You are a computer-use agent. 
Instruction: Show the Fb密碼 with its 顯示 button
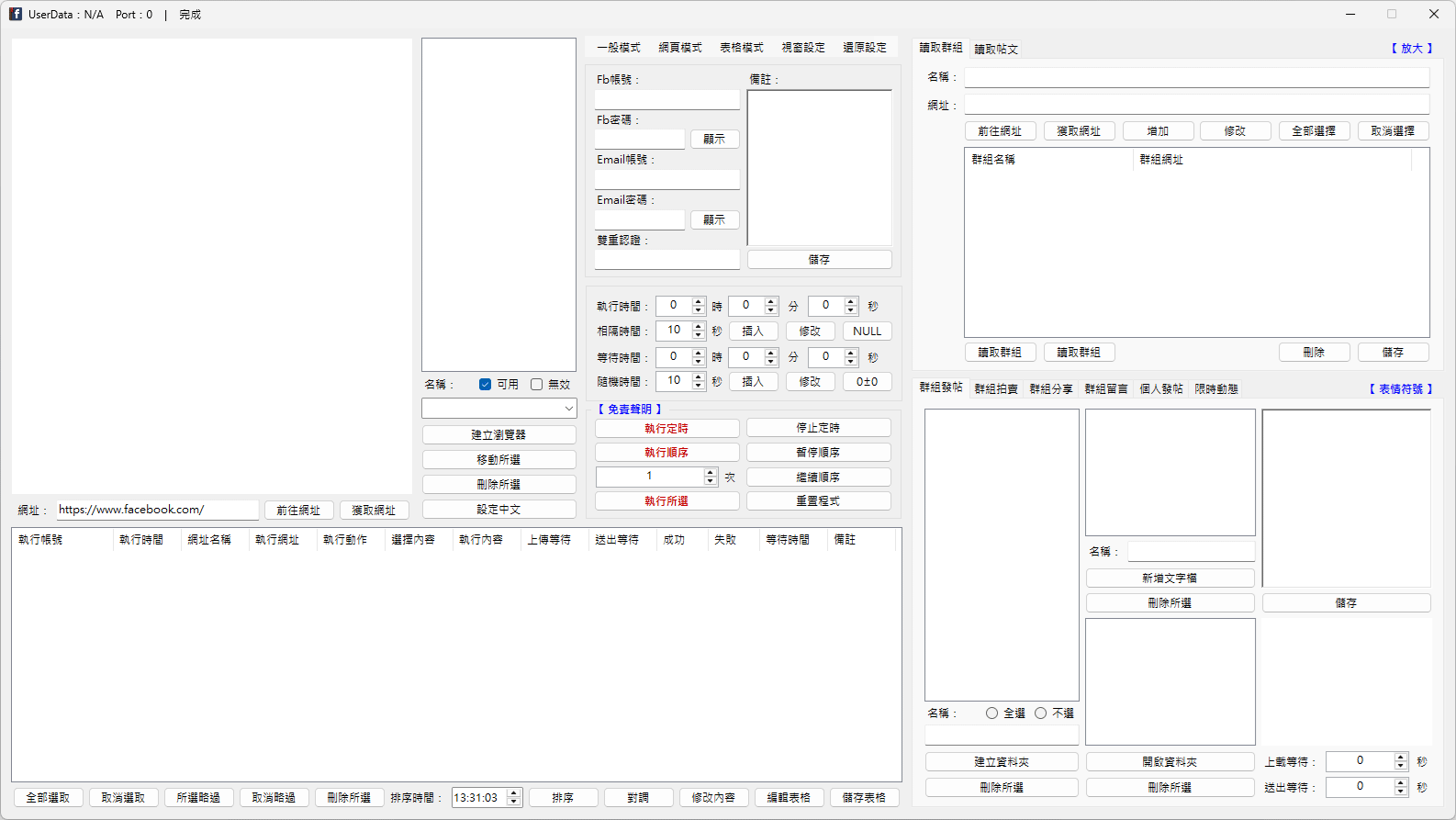point(714,140)
